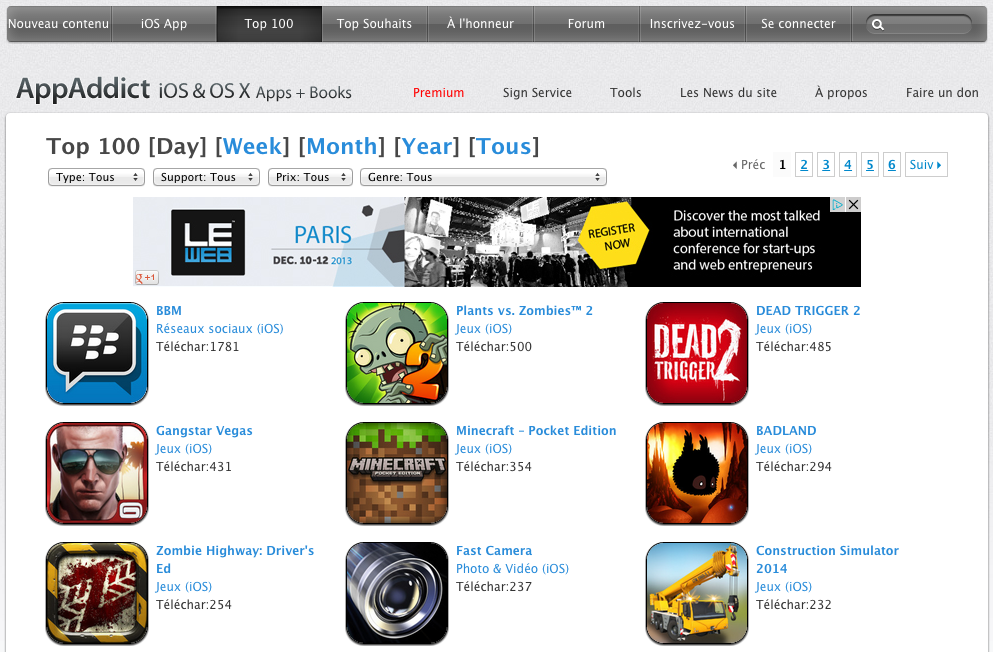Focus the search field in navbar

click(x=919, y=25)
